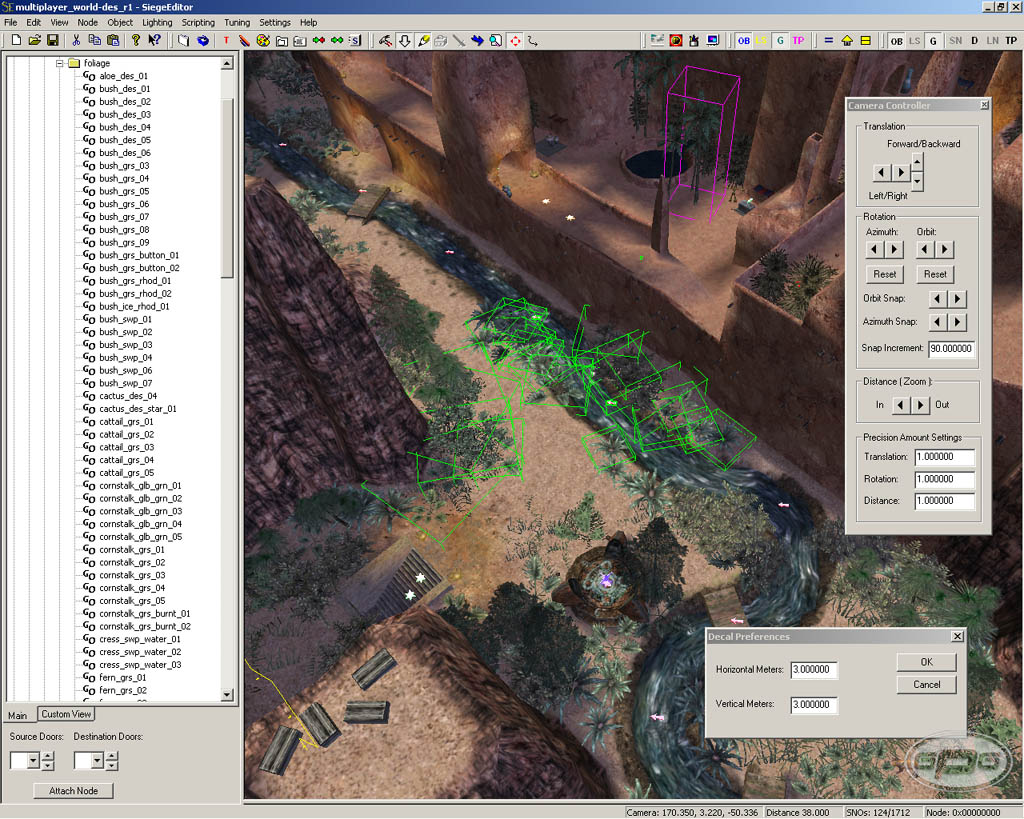Switch to the Custom View tab

[67, 714]
